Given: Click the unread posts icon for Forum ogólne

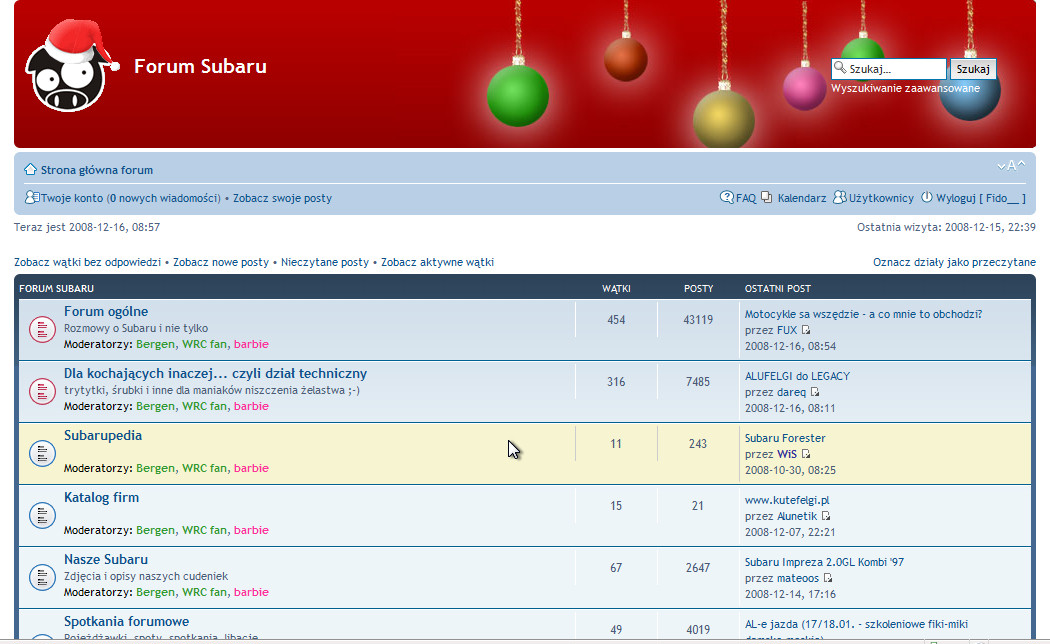Looking at the screenshot, I should point(41,328).
